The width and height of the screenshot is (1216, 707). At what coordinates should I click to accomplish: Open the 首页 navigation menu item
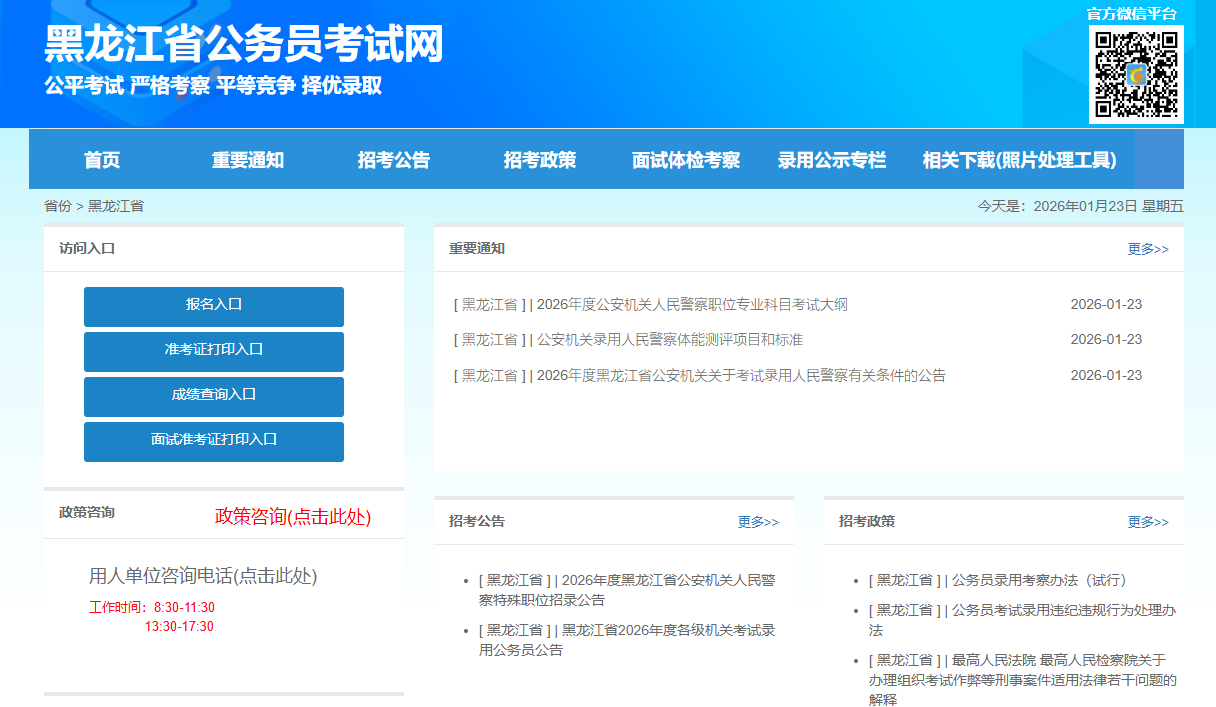102,160
